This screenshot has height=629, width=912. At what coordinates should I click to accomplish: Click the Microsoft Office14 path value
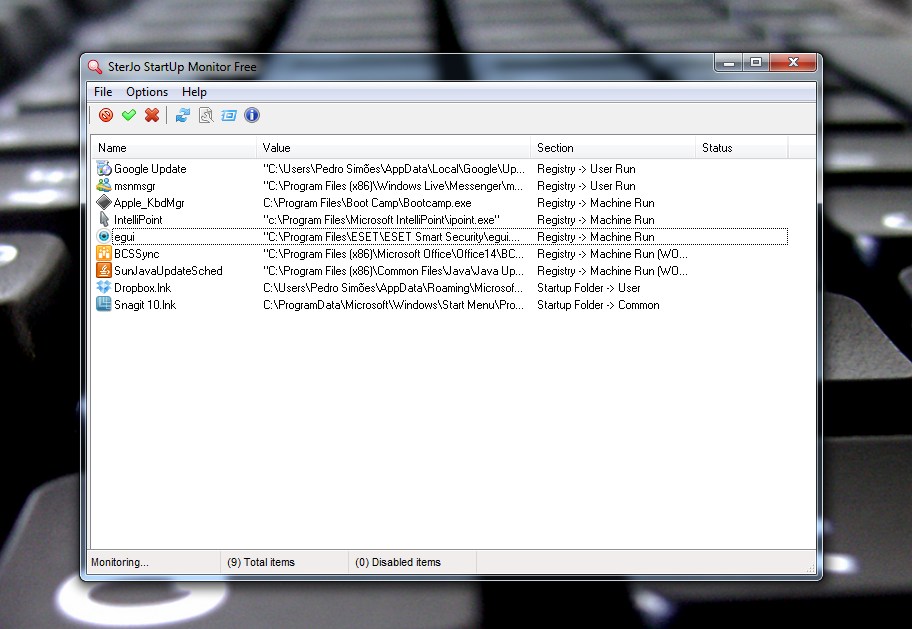pos(393,254)
